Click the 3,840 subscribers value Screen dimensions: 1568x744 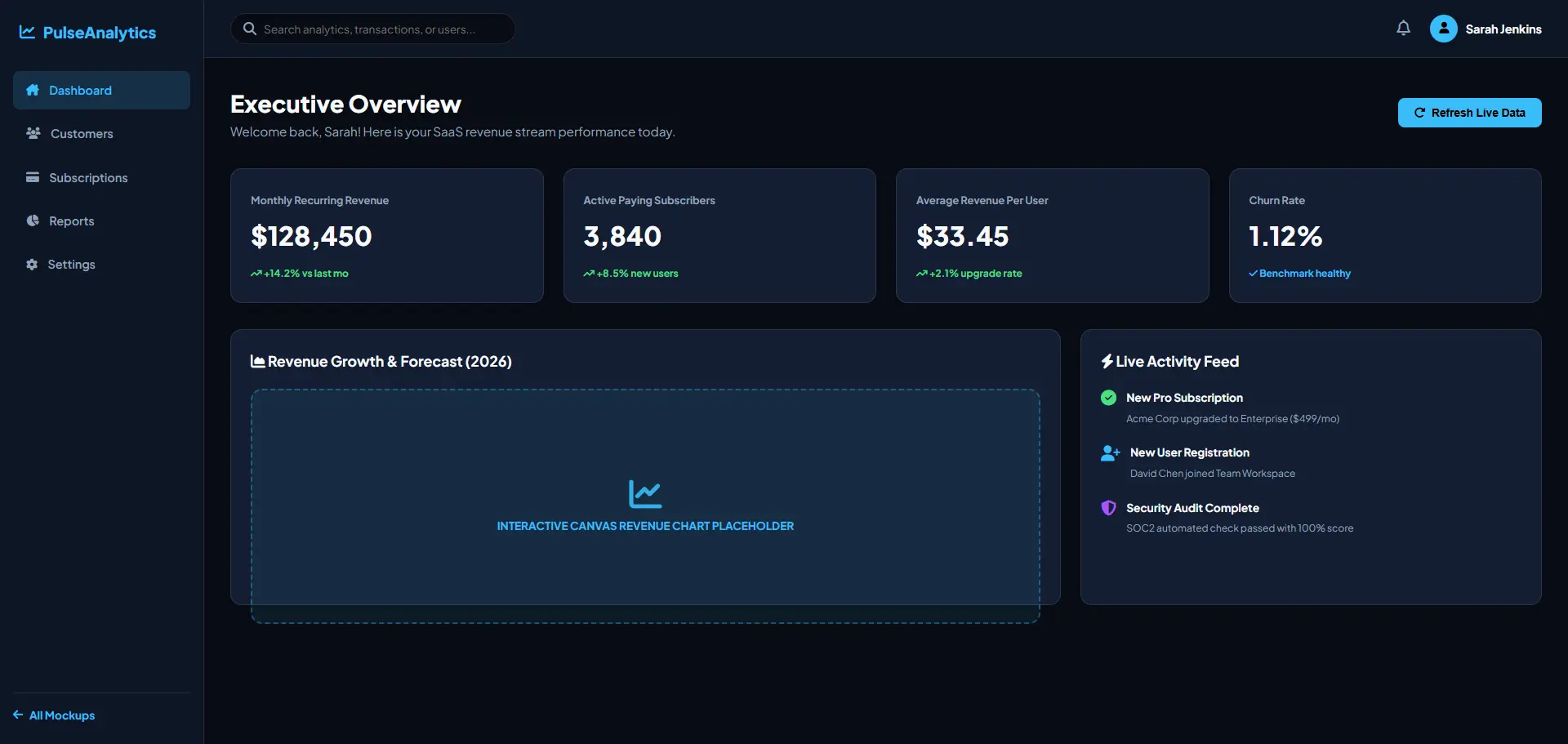pyautogui.click(x=622, y=236)
